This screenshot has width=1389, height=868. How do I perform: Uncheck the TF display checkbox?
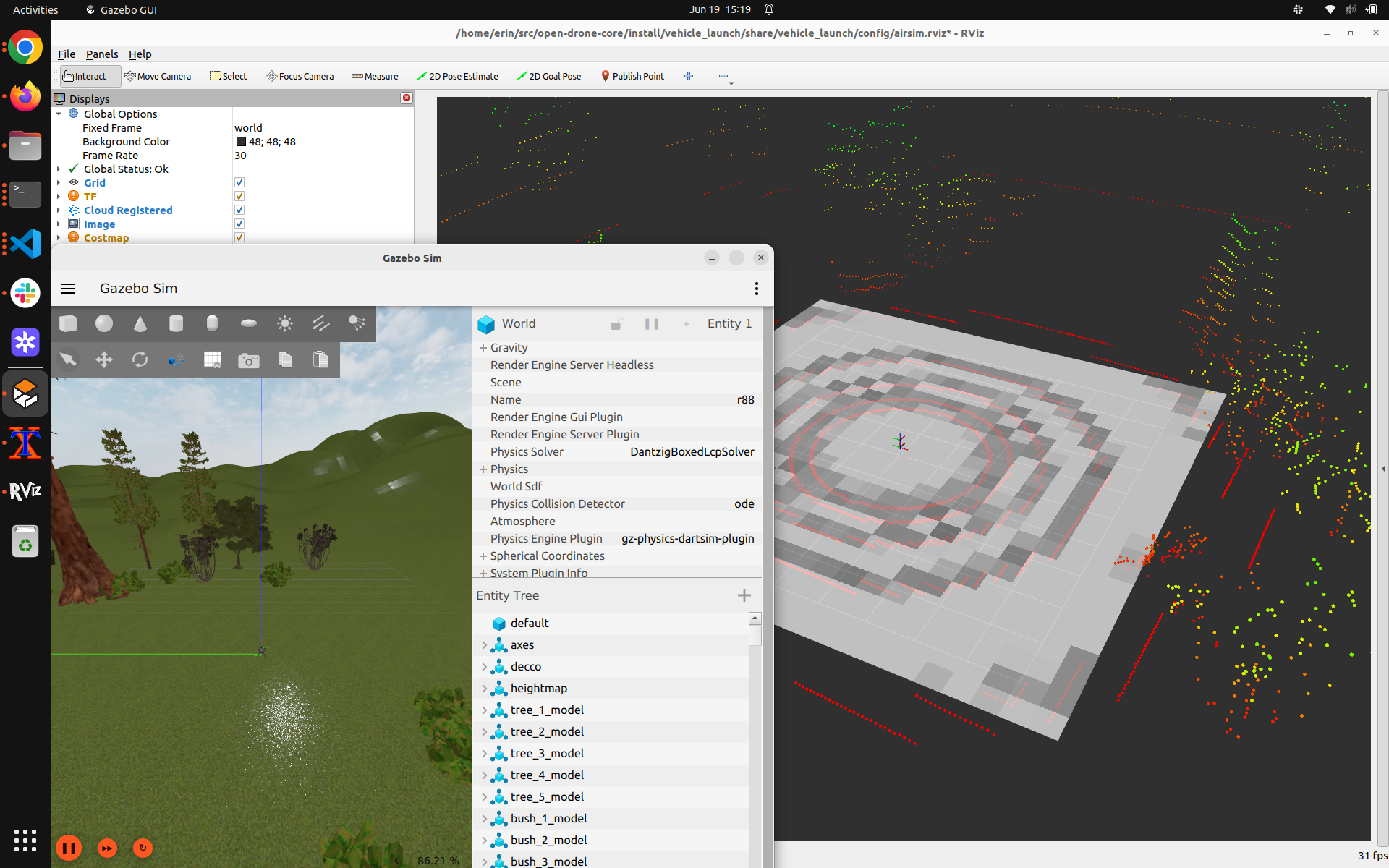click(239, 197)
